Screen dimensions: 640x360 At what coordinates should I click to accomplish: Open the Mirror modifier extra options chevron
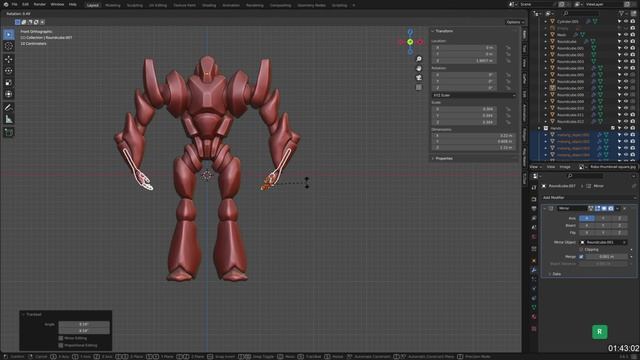(618, 209)
